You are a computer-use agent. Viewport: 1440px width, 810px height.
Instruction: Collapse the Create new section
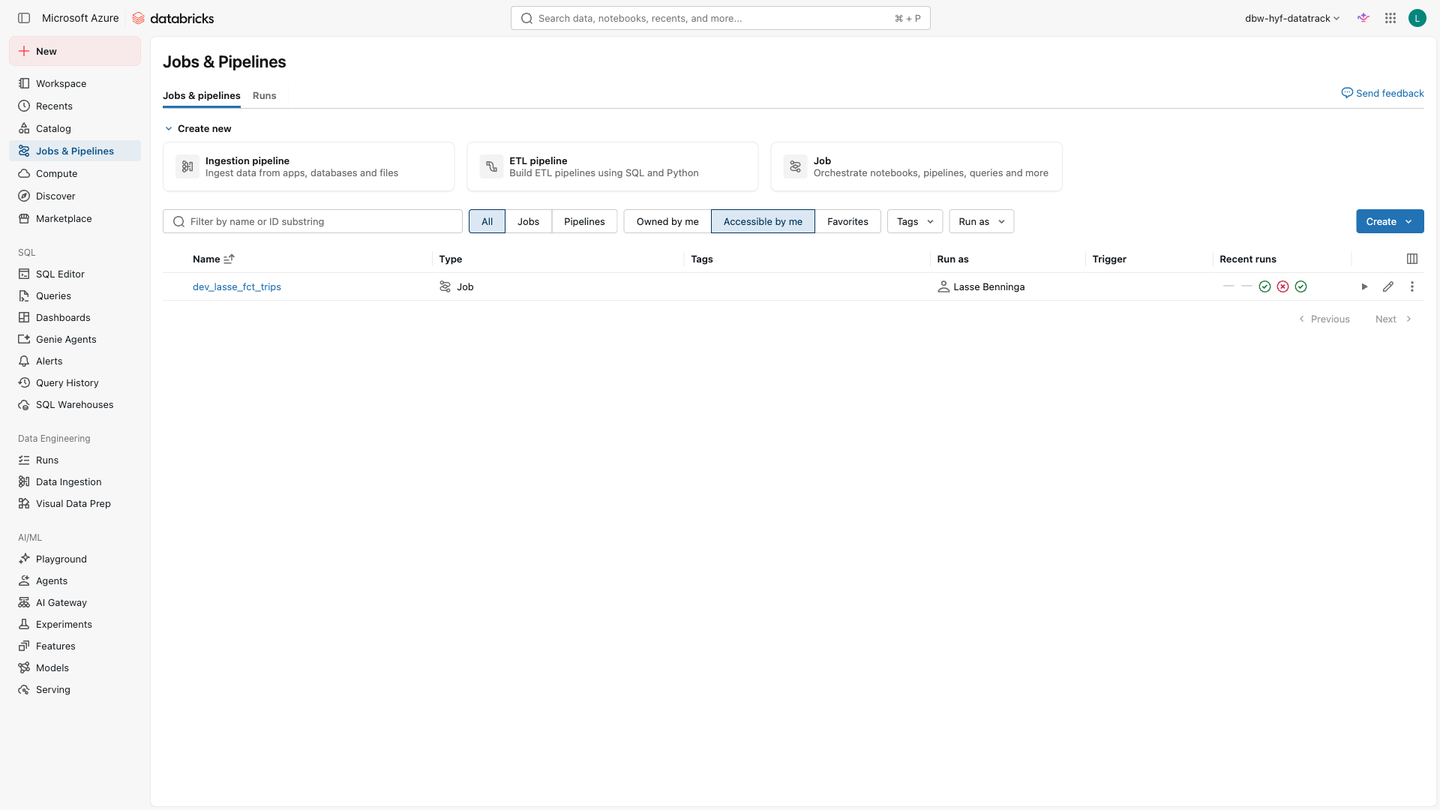[169, 129]
